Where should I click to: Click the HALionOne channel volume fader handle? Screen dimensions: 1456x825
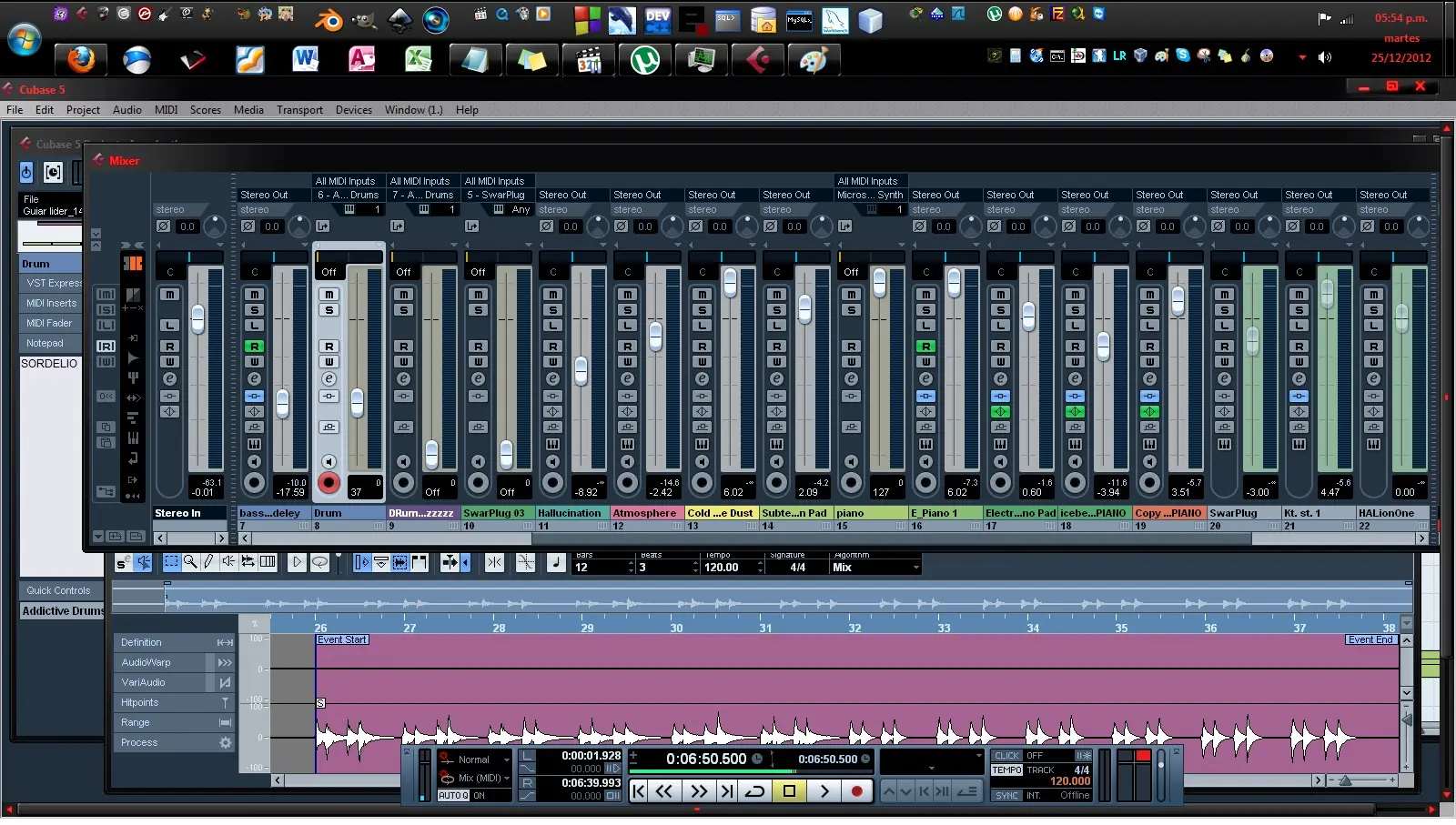tap(1401, 317)
